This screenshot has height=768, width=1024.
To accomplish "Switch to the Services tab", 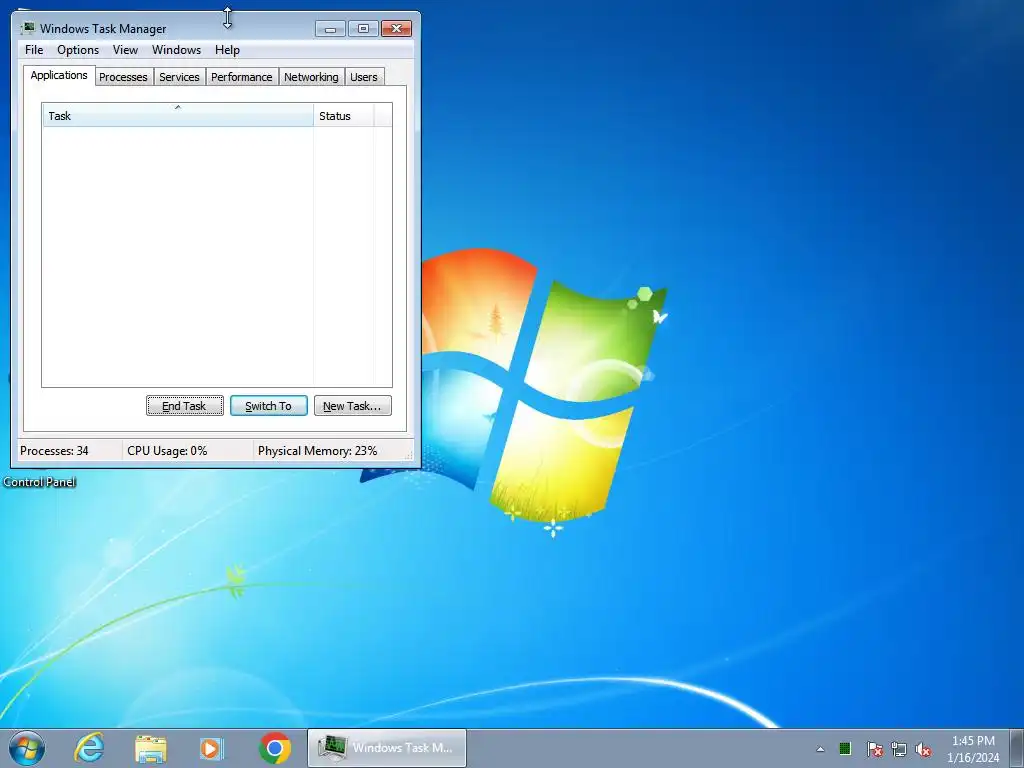I will pos(179,77).
